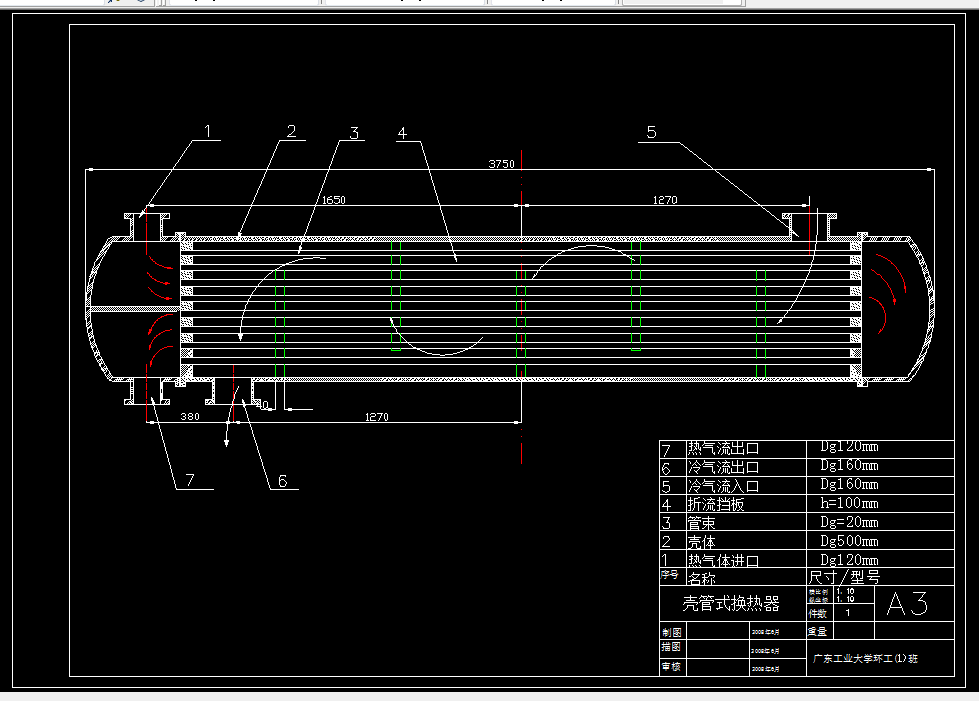Select the date in the 审核 row
The width and height of the screenshot is (979, 701).
pos(765,669)
